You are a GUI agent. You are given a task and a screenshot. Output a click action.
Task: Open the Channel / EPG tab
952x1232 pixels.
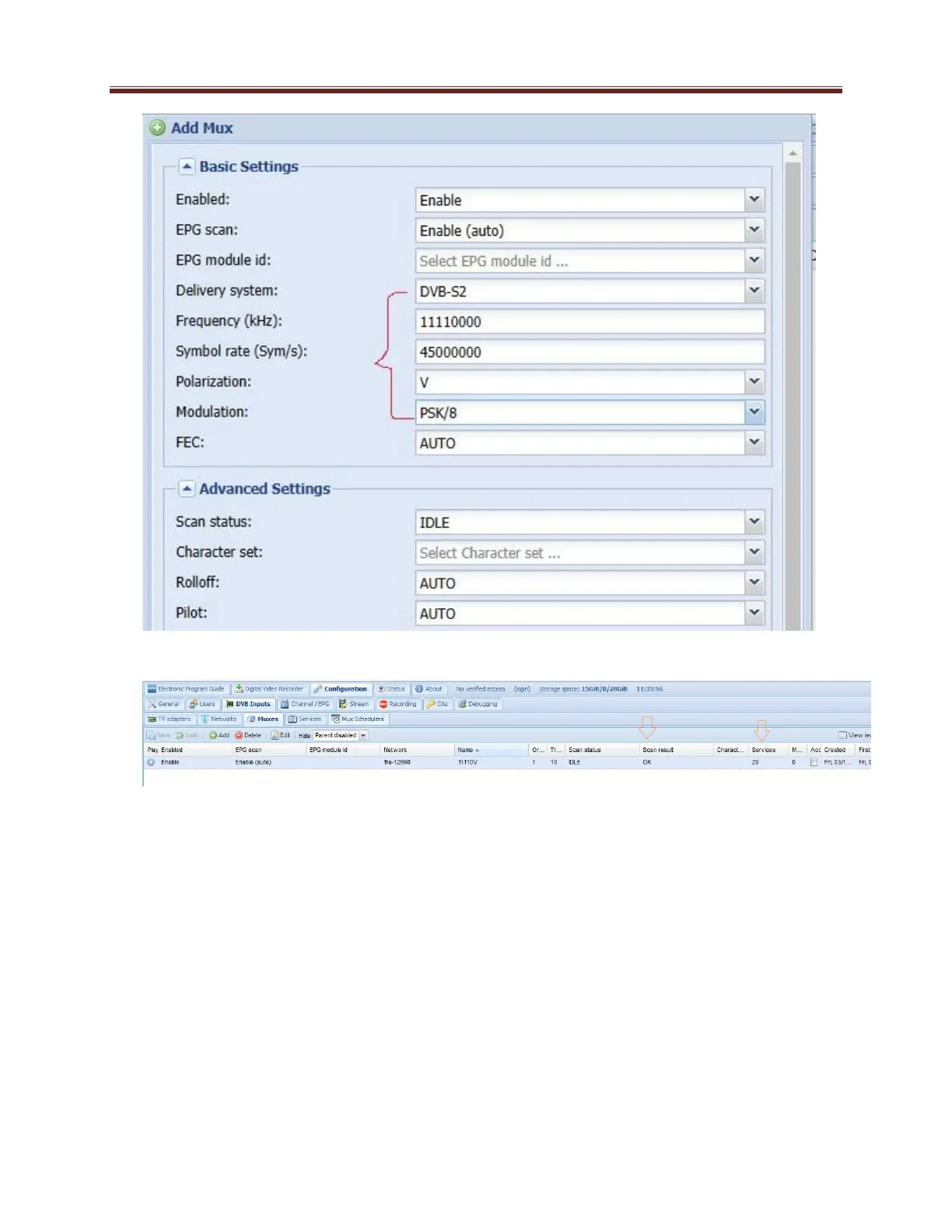pos(305,704)
